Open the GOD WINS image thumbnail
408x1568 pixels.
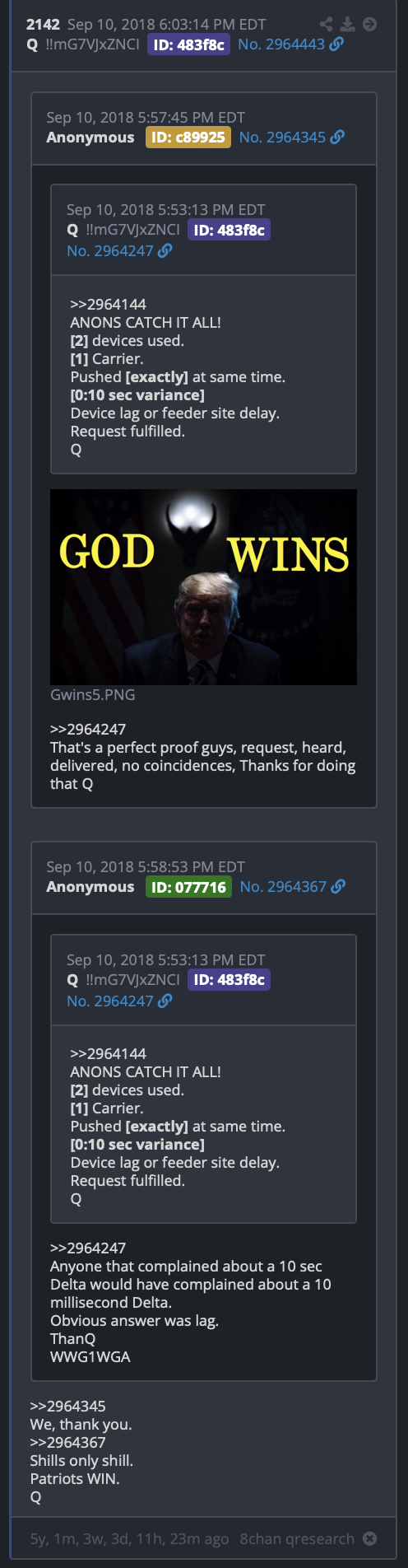coord(203,587)
